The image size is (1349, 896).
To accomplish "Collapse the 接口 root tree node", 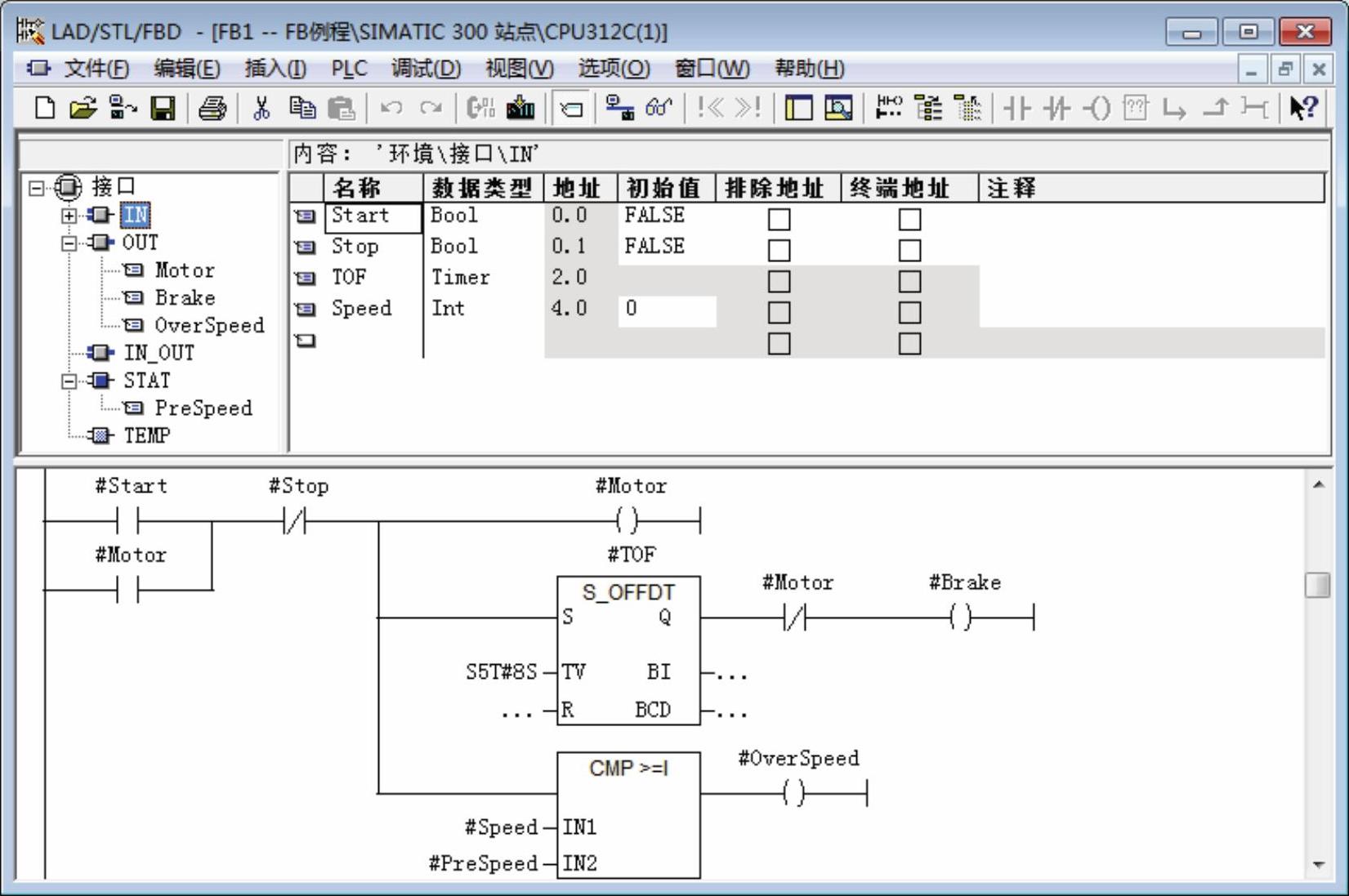I will coord(36,189).
